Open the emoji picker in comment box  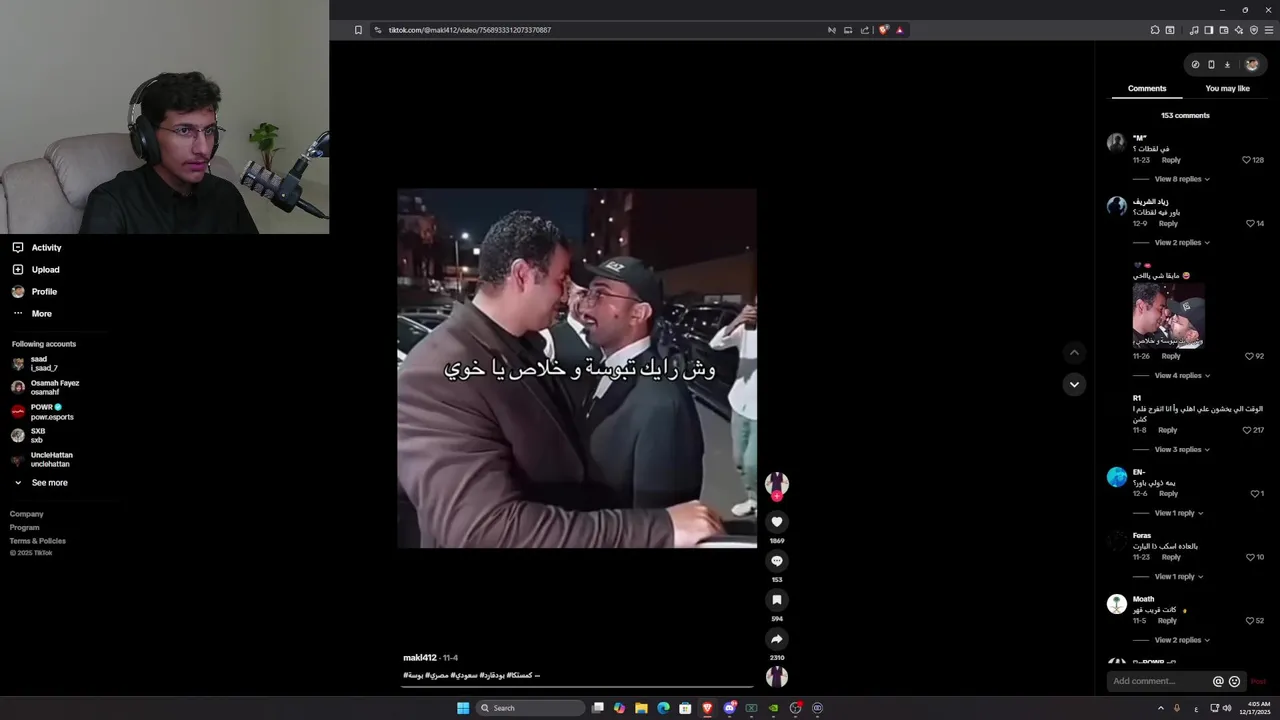(1234, 681)
